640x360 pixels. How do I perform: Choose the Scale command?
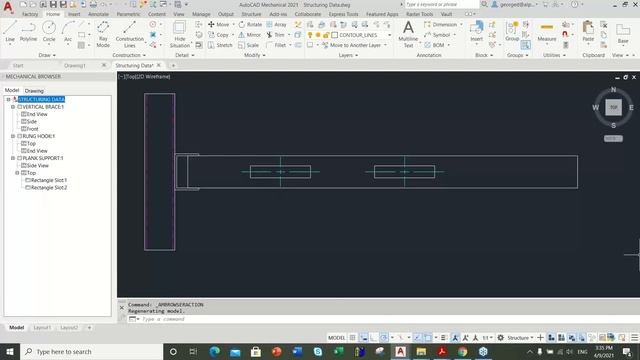point(249,45)
